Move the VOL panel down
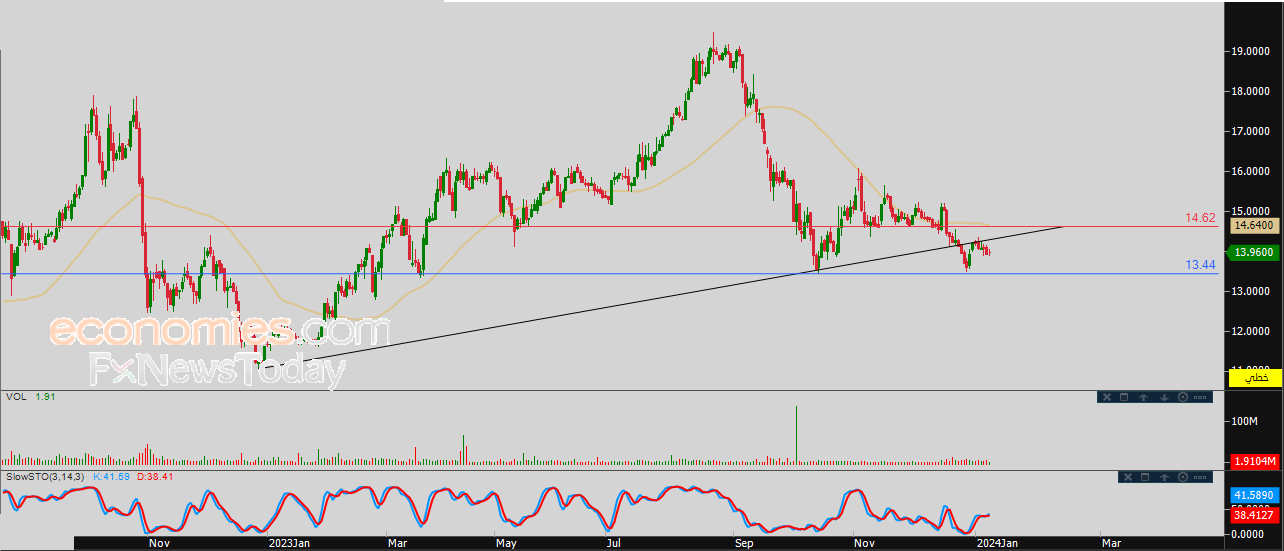 point(1164,397)
